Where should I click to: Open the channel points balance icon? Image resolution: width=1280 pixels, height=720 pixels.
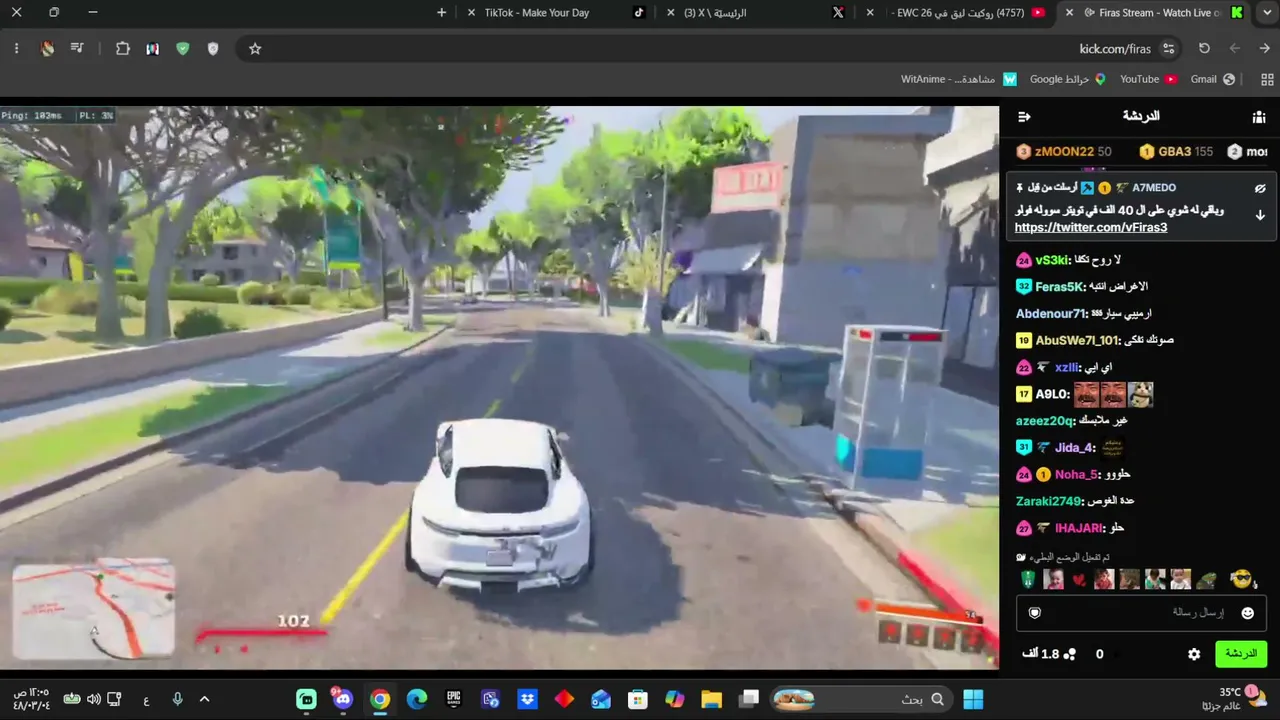pyautogui.click(x=1069, y=654)
